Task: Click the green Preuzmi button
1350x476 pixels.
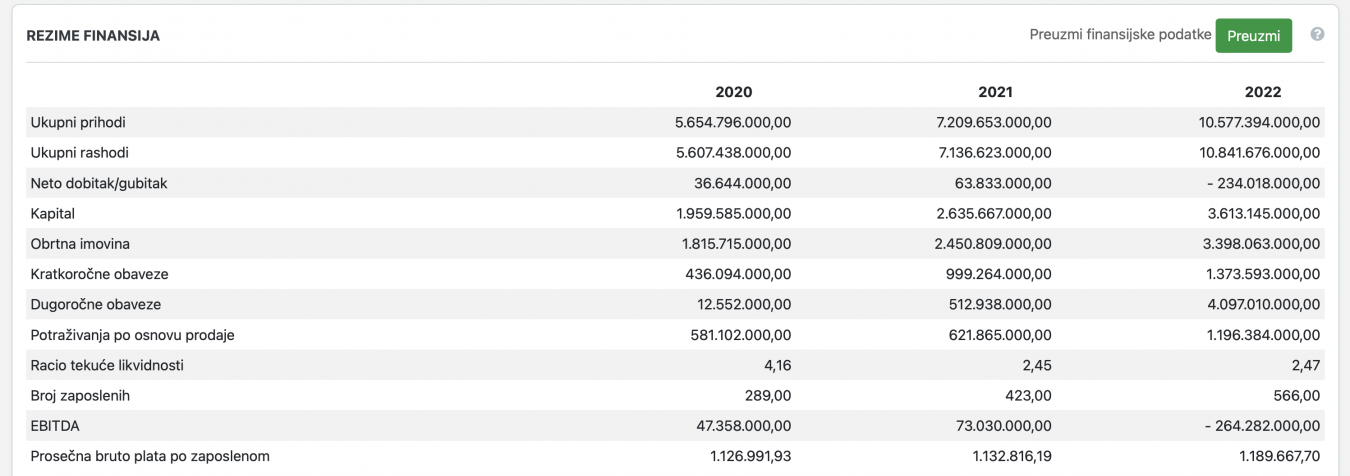Action: click(1253, 36)
